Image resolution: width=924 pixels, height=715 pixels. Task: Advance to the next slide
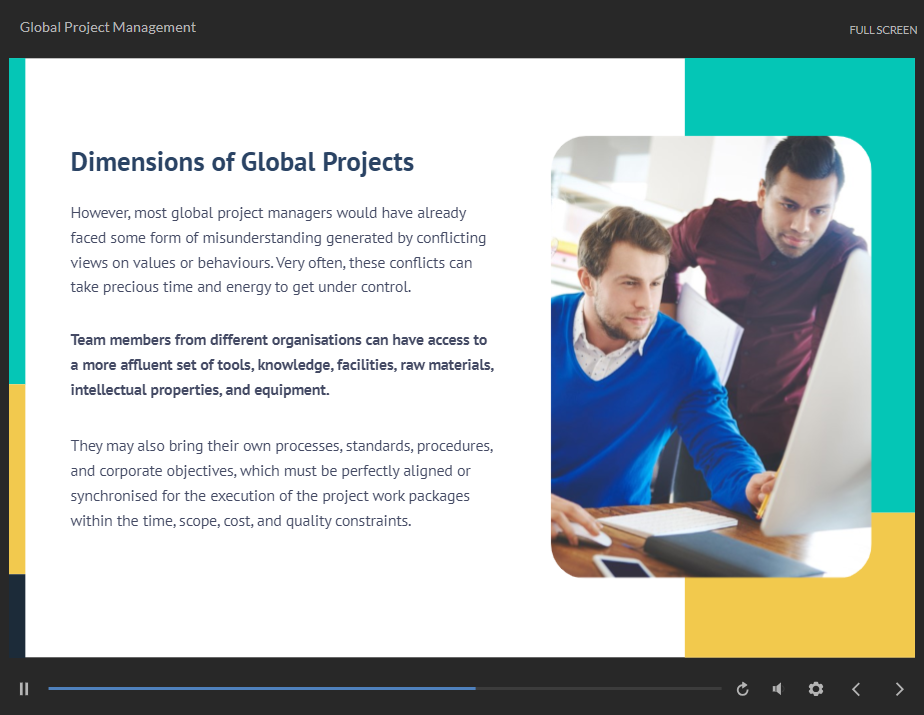[899, 689]
